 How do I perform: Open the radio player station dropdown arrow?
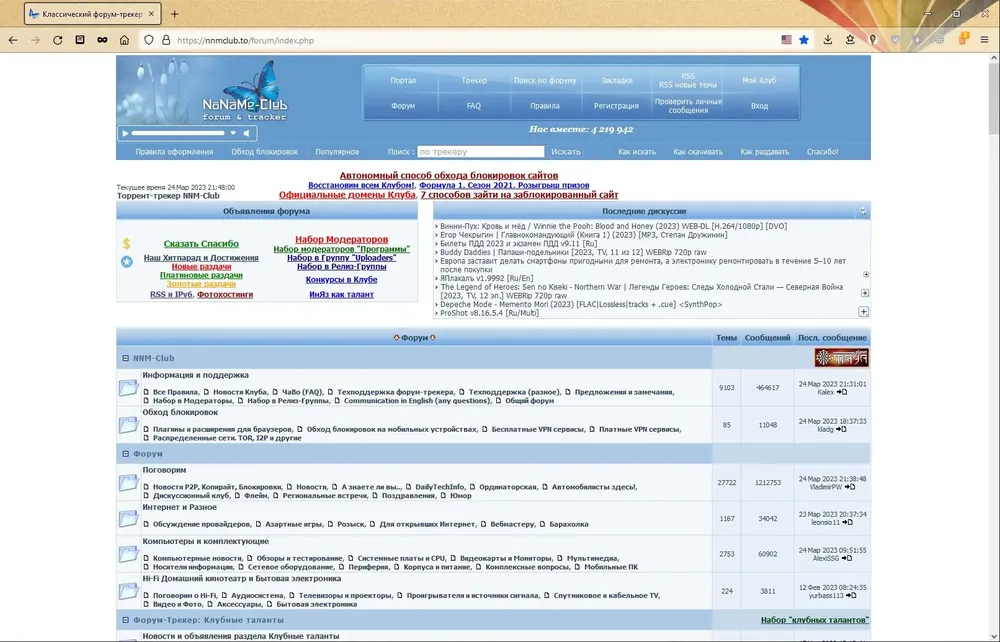pyautogui.click(x=233, y=133)
